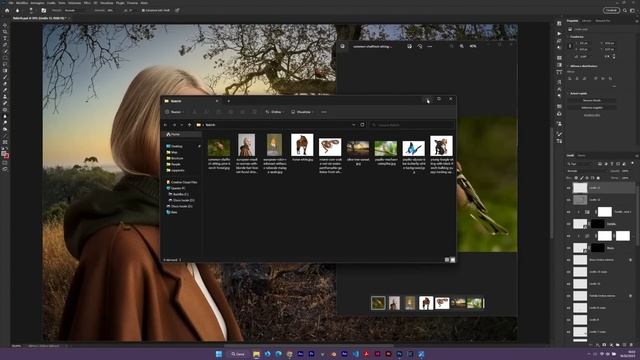This screenshot has height=360, width=640.
Task: Click the Nuovo button in File Explorer
Action: (x=175, y=112)
